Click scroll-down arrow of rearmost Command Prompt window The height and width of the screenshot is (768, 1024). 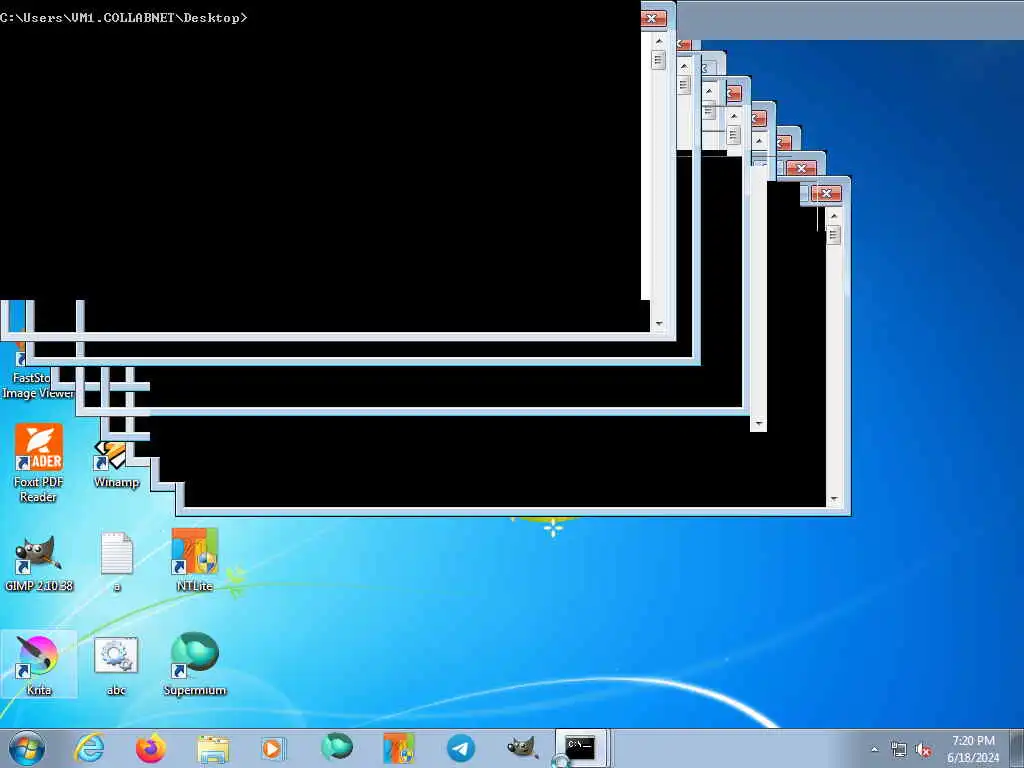833,500
